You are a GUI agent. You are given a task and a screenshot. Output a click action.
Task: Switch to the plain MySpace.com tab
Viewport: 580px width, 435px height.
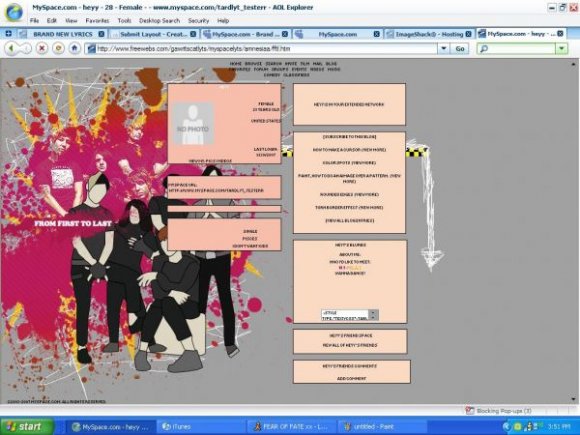click(337, 34)
